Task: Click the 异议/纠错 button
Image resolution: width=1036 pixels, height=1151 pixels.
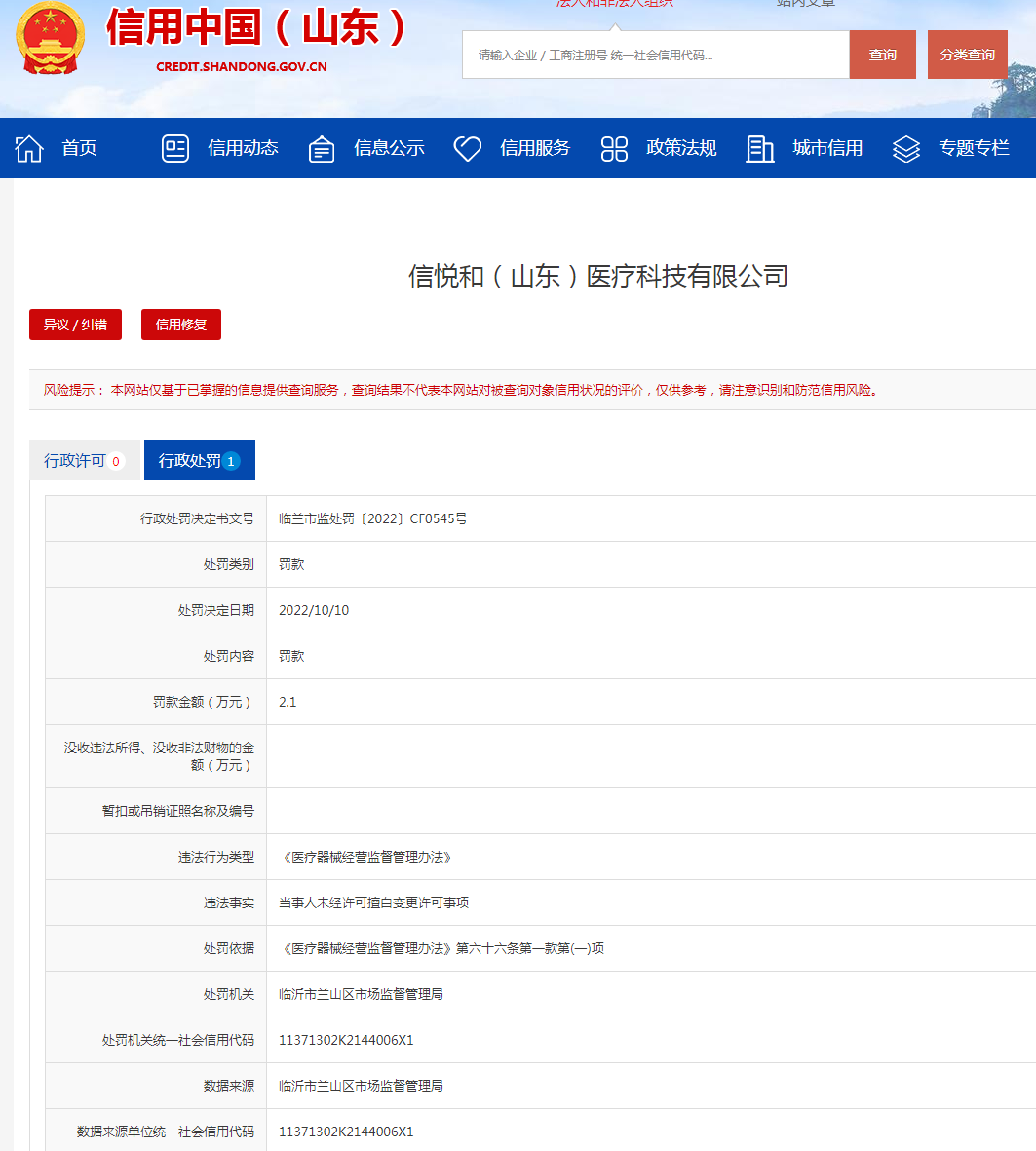Action: [75, 325]
